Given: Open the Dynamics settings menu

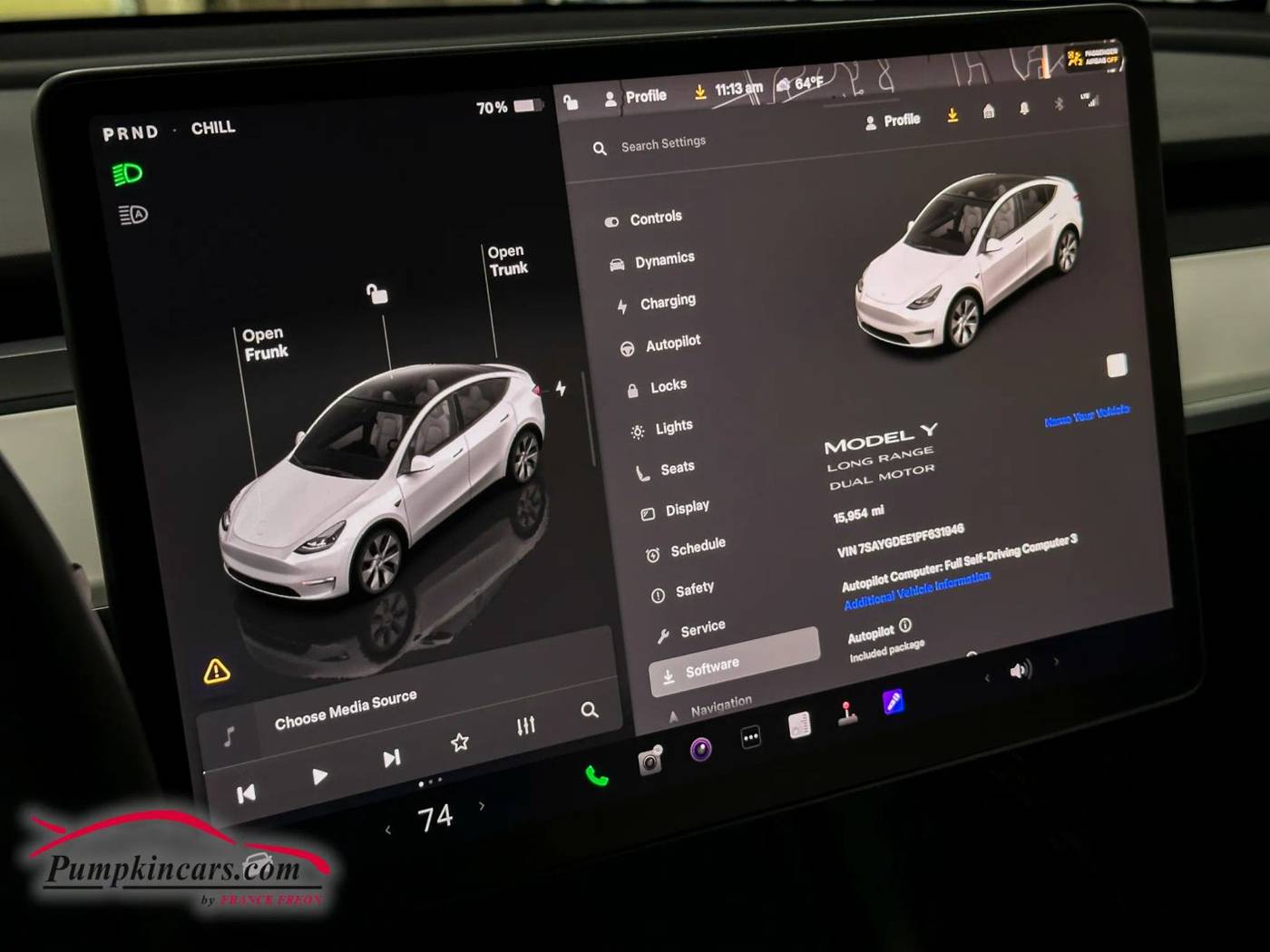Looking at the screenshot, I should coord(652,261).
